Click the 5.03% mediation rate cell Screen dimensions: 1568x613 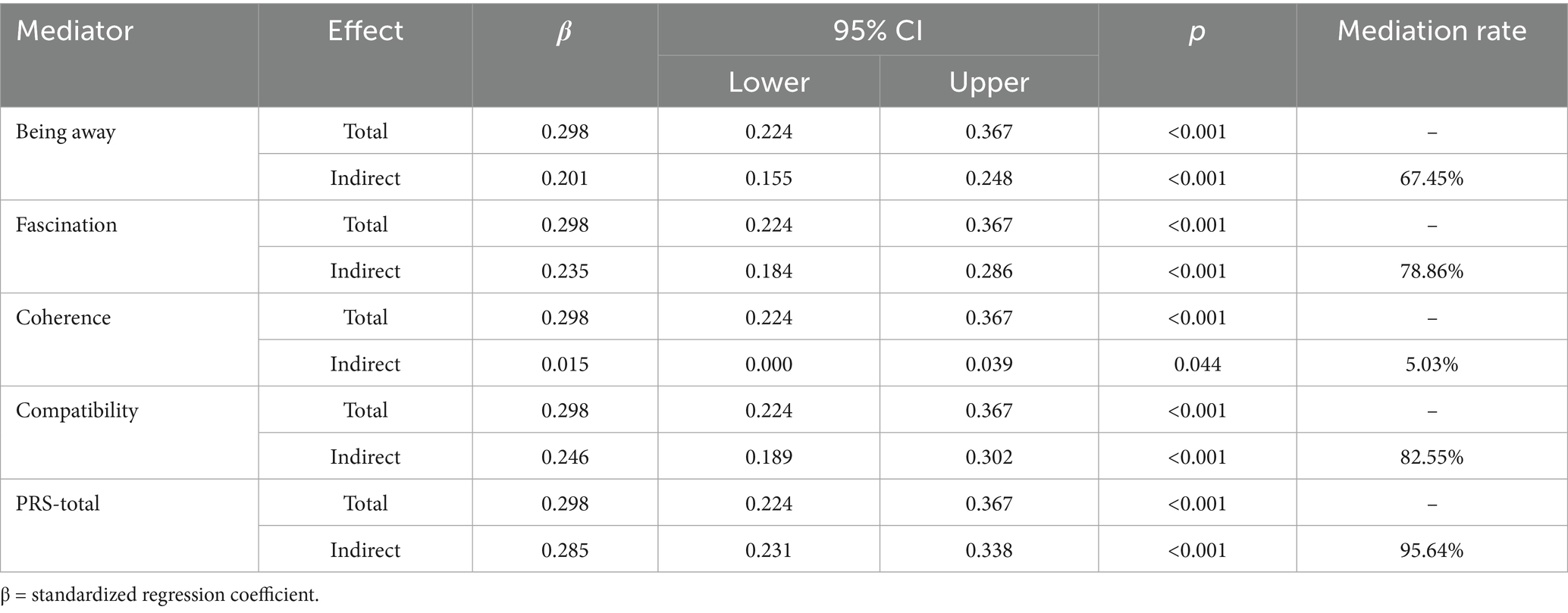pyautogui.click(x=1432, y=364)
